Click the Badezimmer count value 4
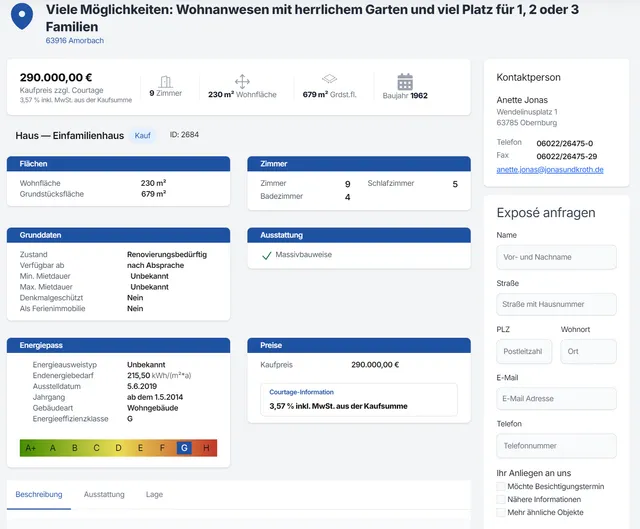 point(347,197)
